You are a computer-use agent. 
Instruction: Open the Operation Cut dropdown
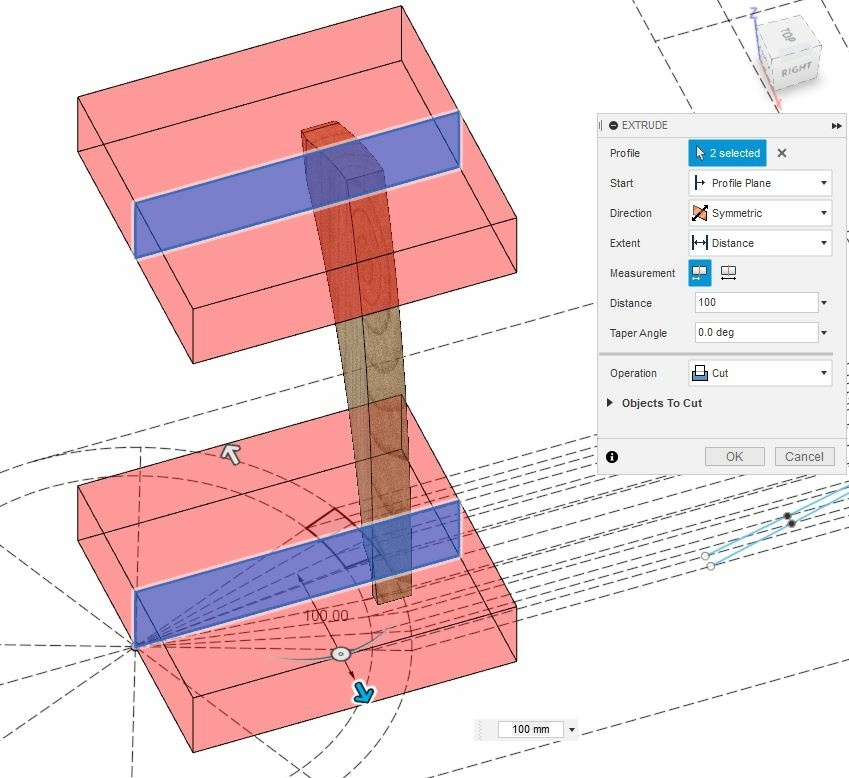(x=760, y=373)
